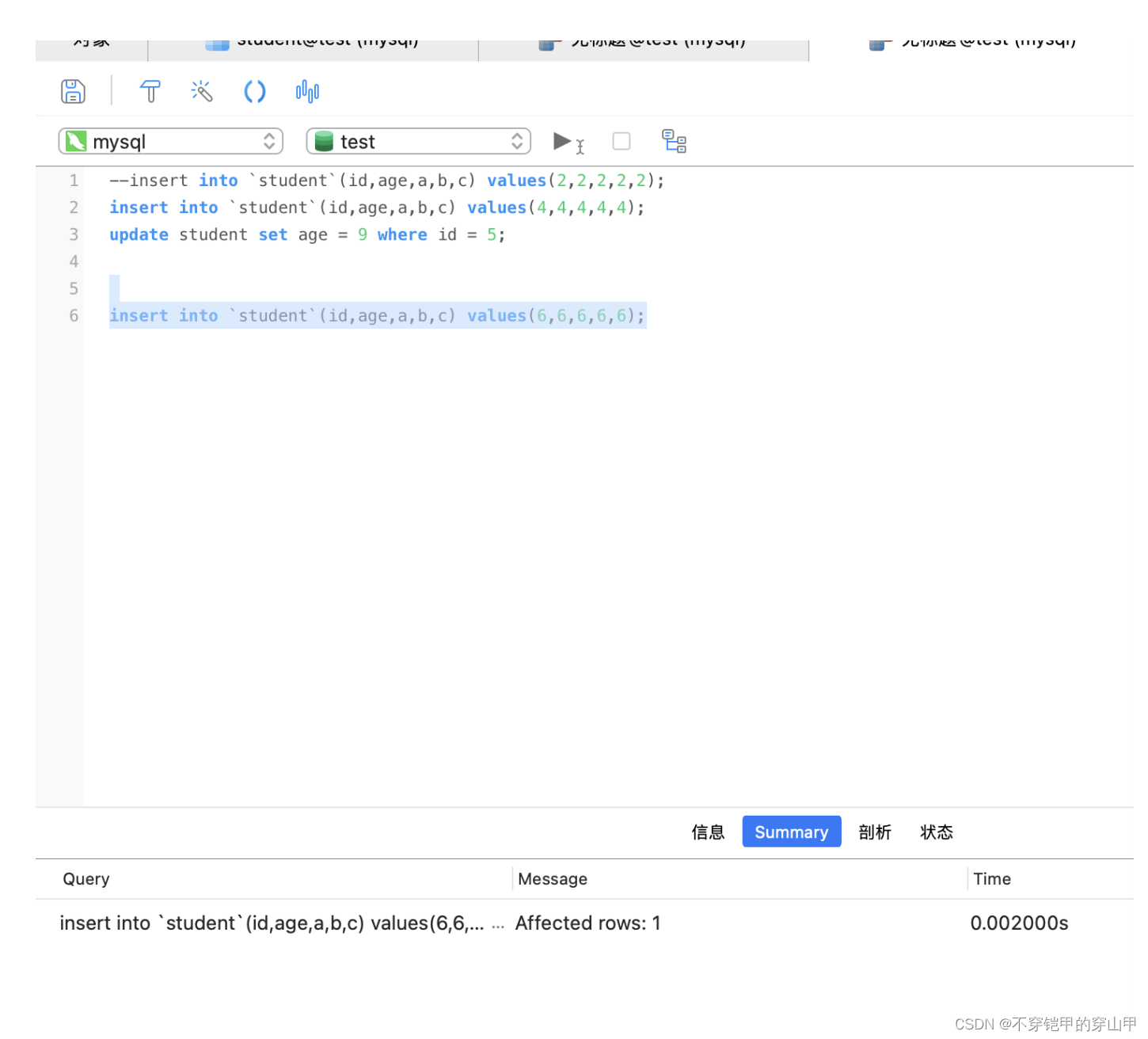Open the Query Builder tool icon
1148x1039 pixels.
click(x=150, y=91)
